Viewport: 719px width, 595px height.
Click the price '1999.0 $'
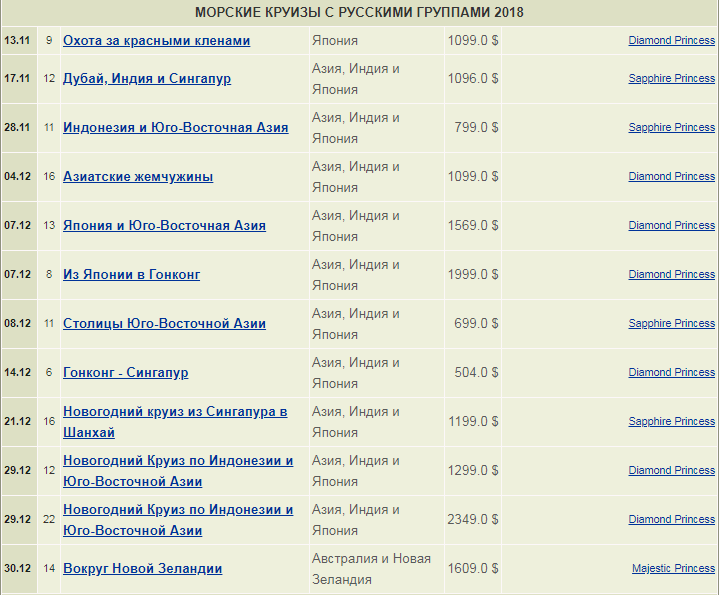click(473, 275)
